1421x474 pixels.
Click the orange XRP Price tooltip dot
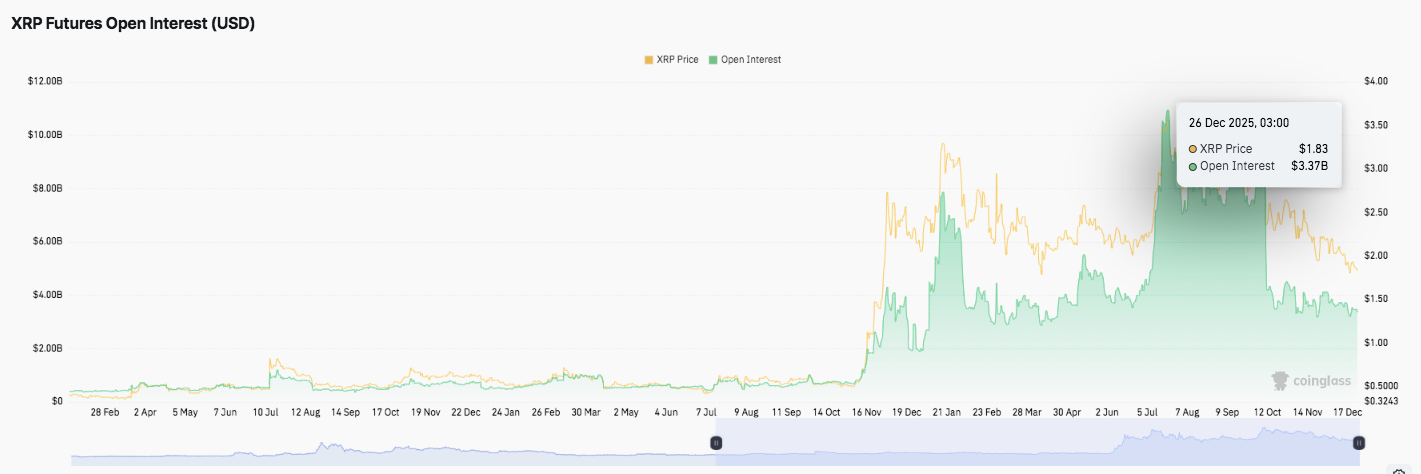[x=1193, y=149]
